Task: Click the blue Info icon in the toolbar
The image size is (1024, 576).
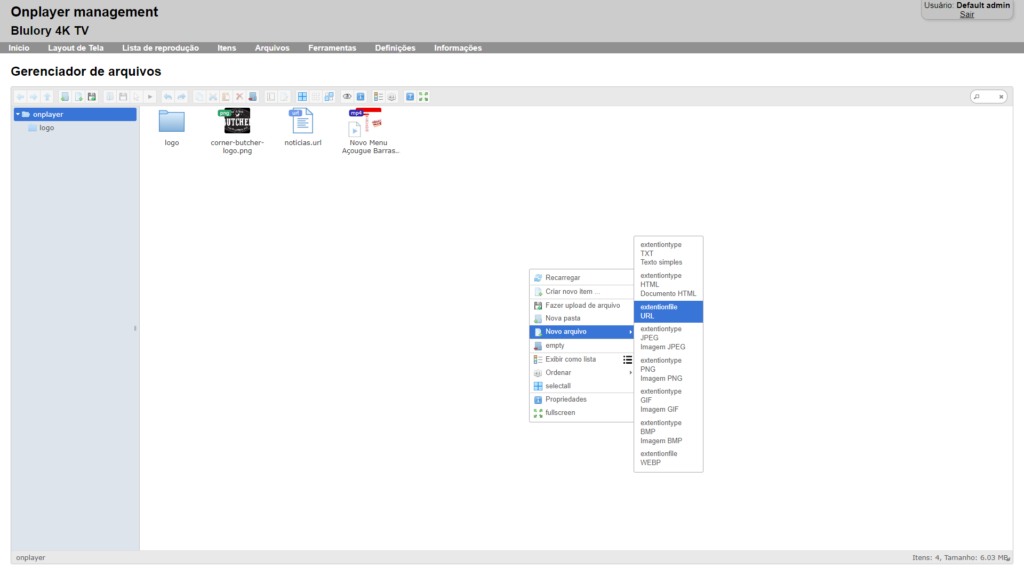Action: point(360,97)
